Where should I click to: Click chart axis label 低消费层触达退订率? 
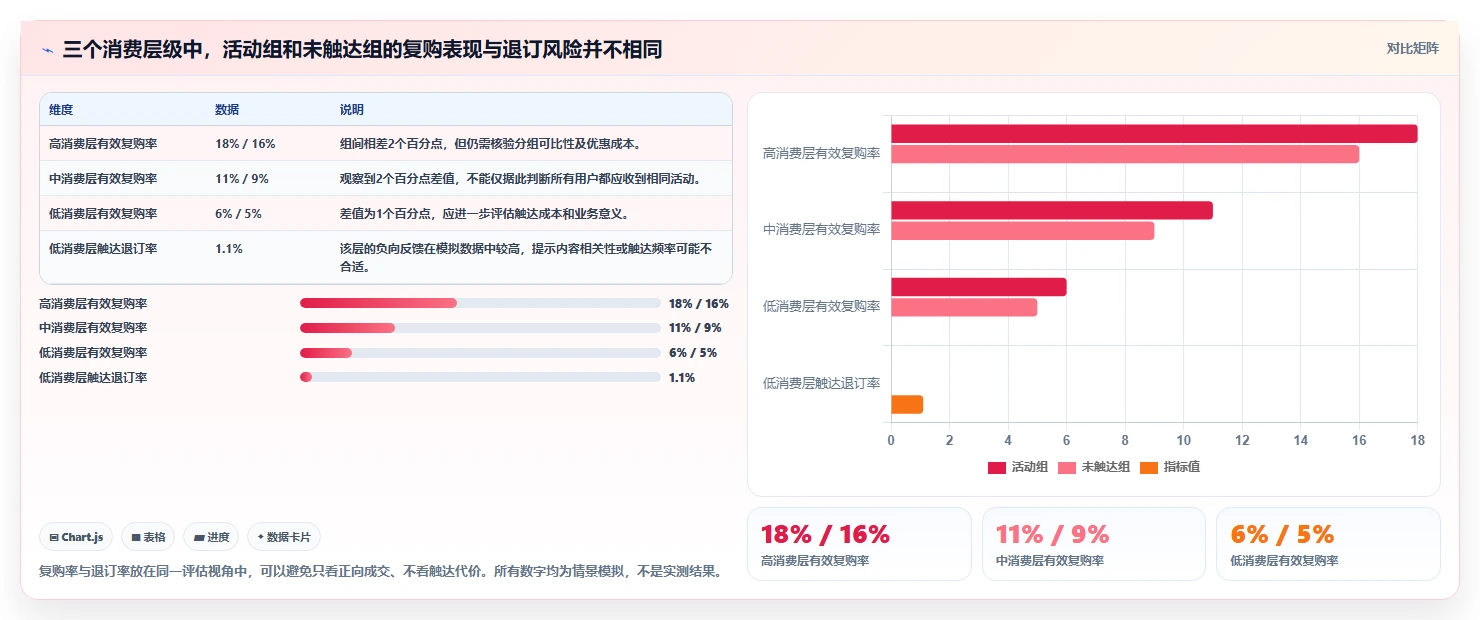coord(821,383)
